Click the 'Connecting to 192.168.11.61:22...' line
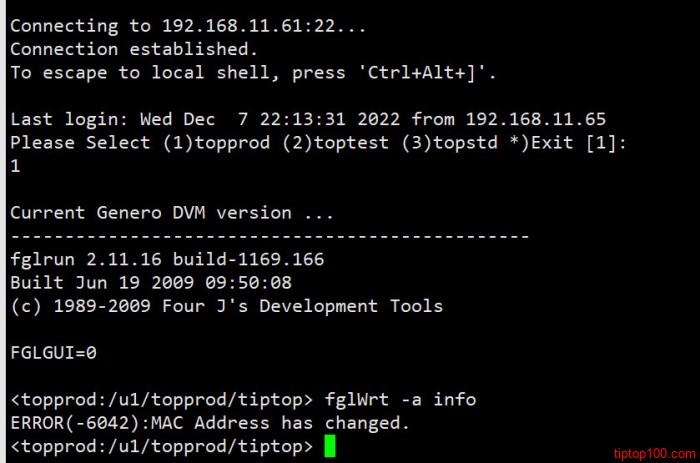Image resolution: width=700 pixels, height=463 pixels. [188, 25]
